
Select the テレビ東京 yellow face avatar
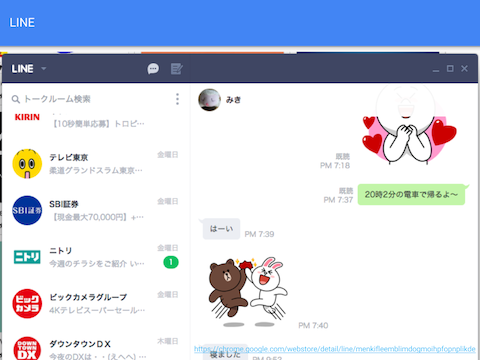pyautogui.click(x=27, y=164)
